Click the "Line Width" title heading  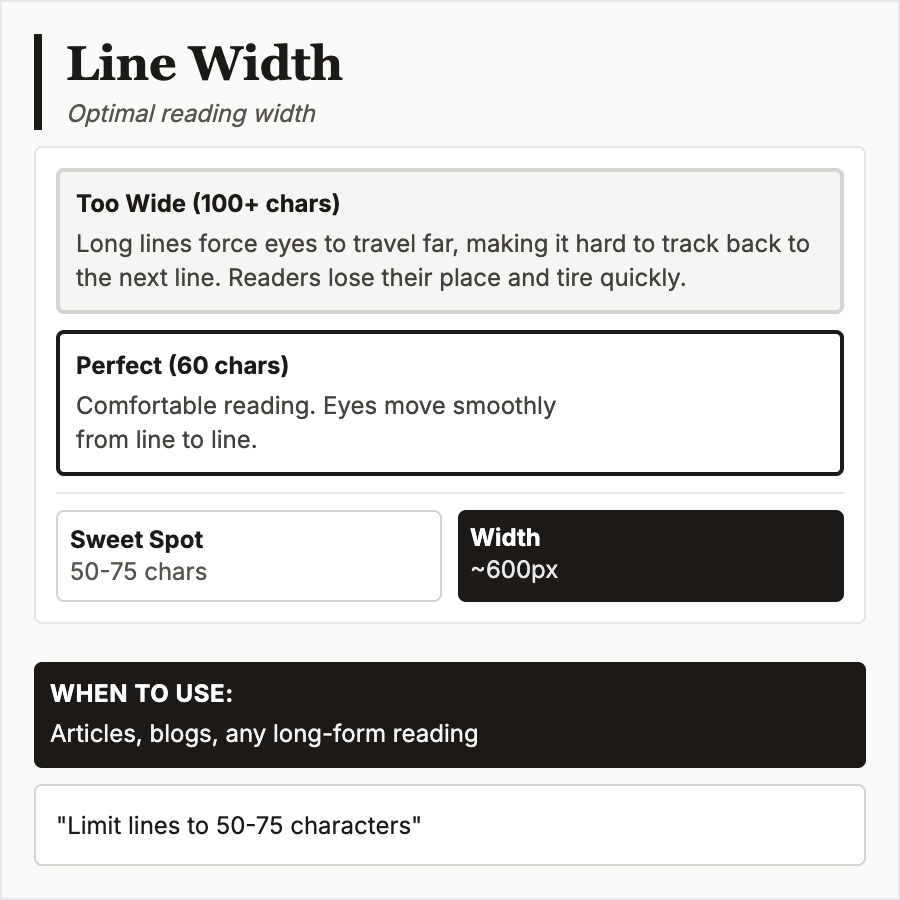pos(204,64)
